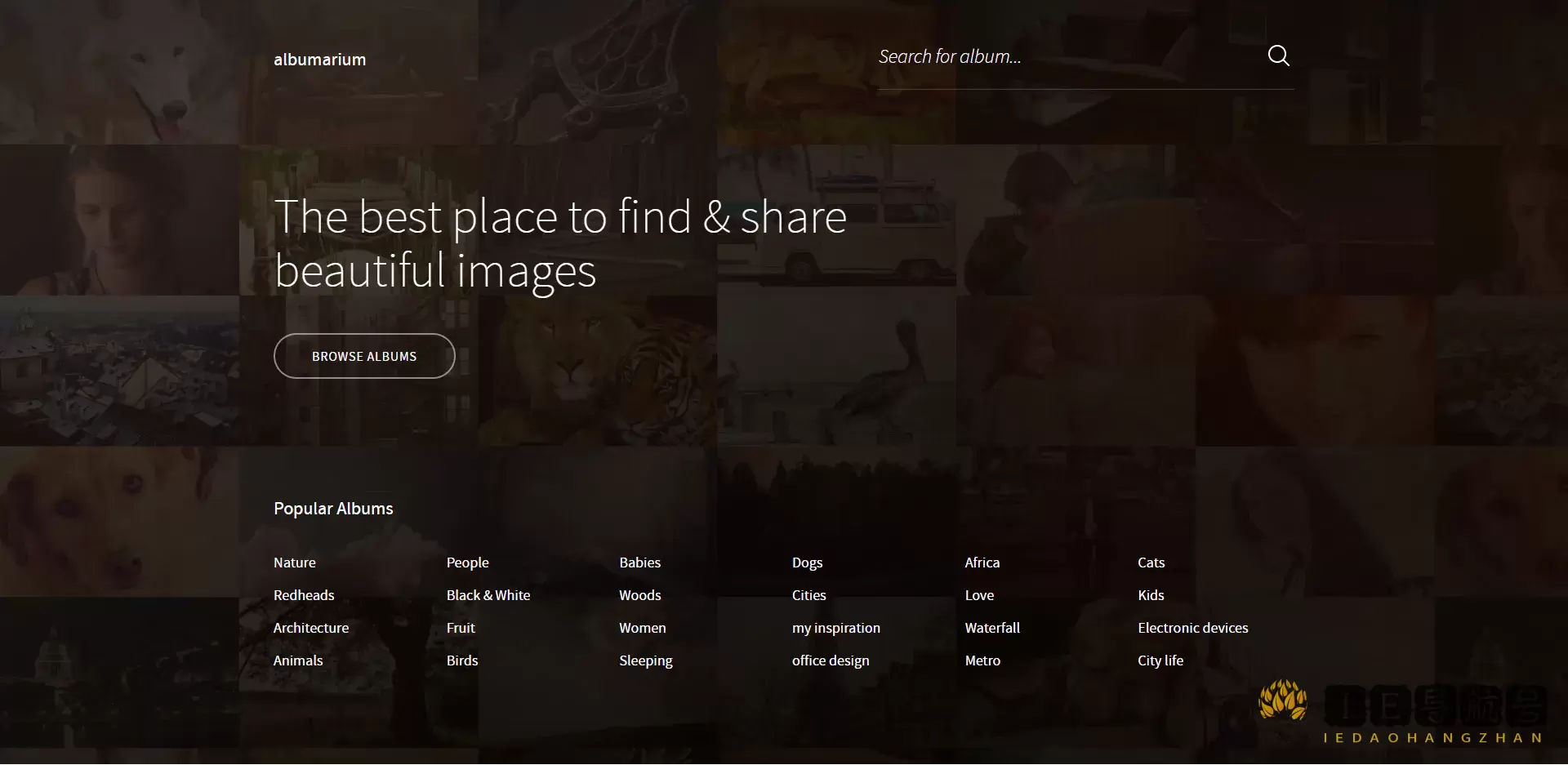Click the albumarium logo
This screenshot has width=1568, height=765.
(x=319, y=60)
